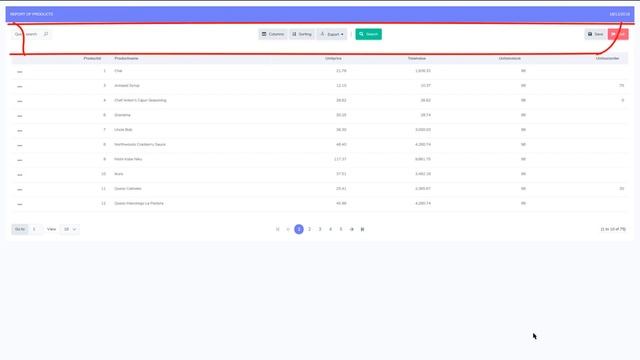Click the row icon beside Grandma product
The height and width of the screenshot is (360, 640).
pos(20,116)
